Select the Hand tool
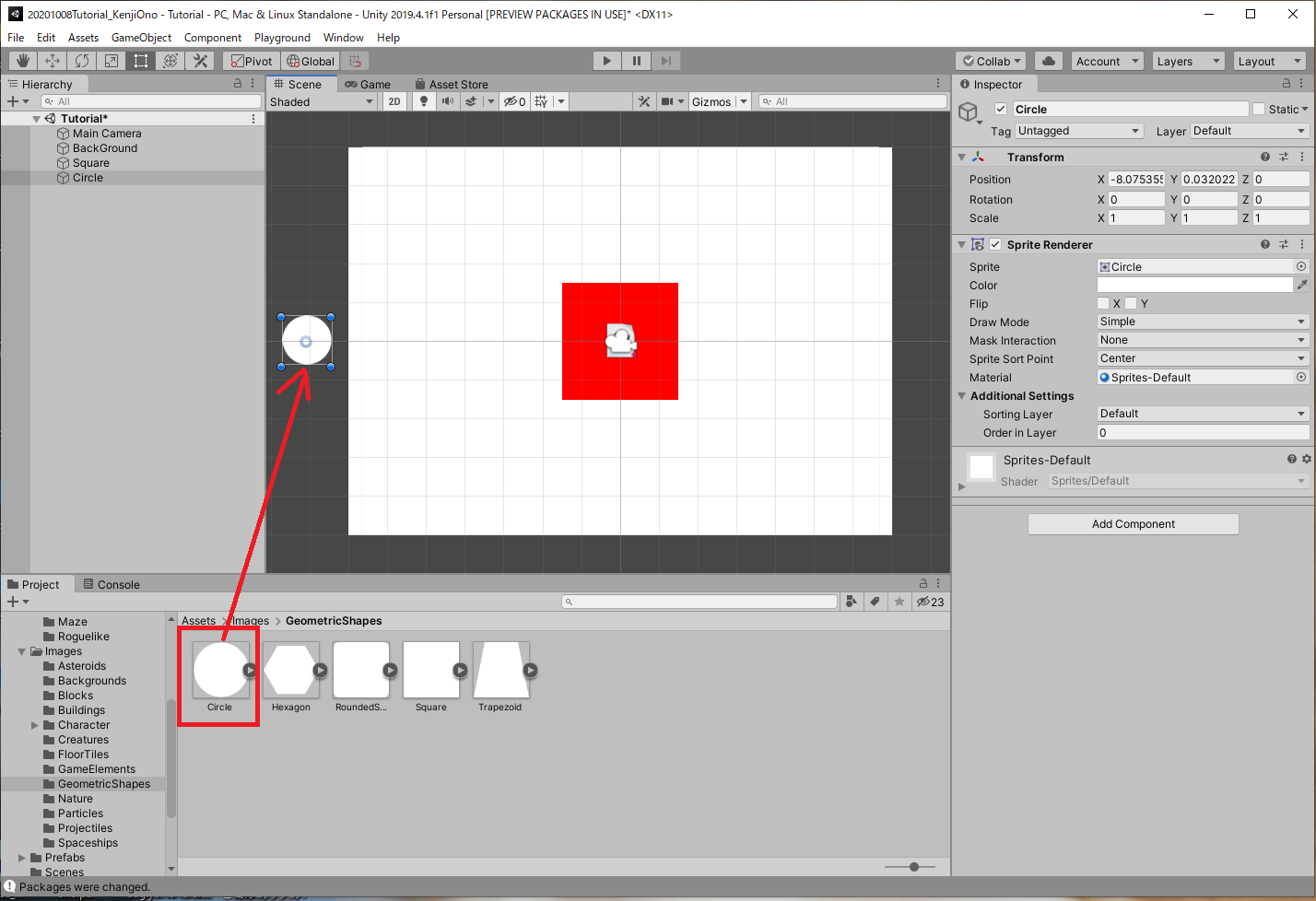This screenshot has width=1316, height=901. 23,61
